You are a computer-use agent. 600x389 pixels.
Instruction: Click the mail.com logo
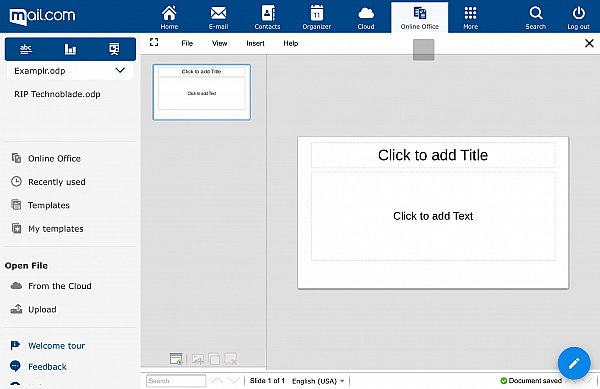[42, 16]
